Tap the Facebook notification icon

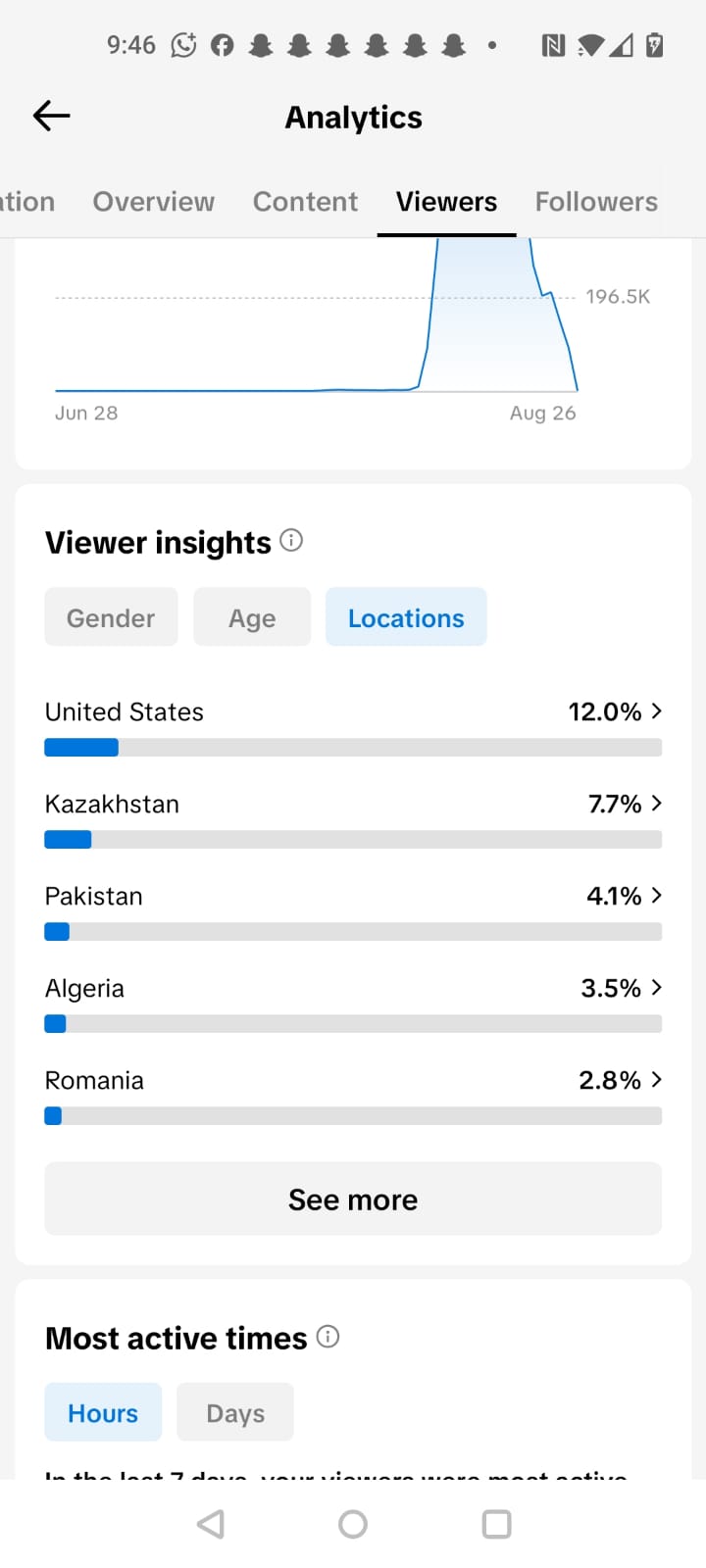[223, 45]
